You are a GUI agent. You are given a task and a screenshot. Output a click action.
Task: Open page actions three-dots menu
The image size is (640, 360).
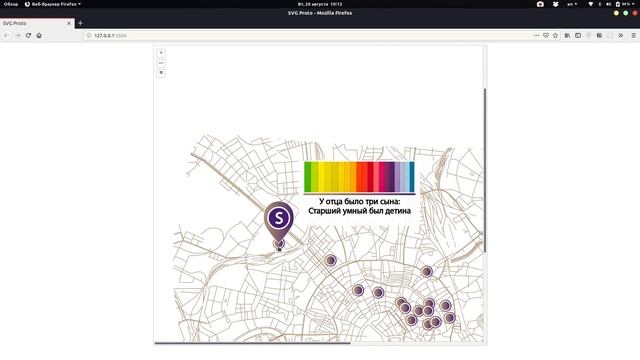click(x=536, y=36)
